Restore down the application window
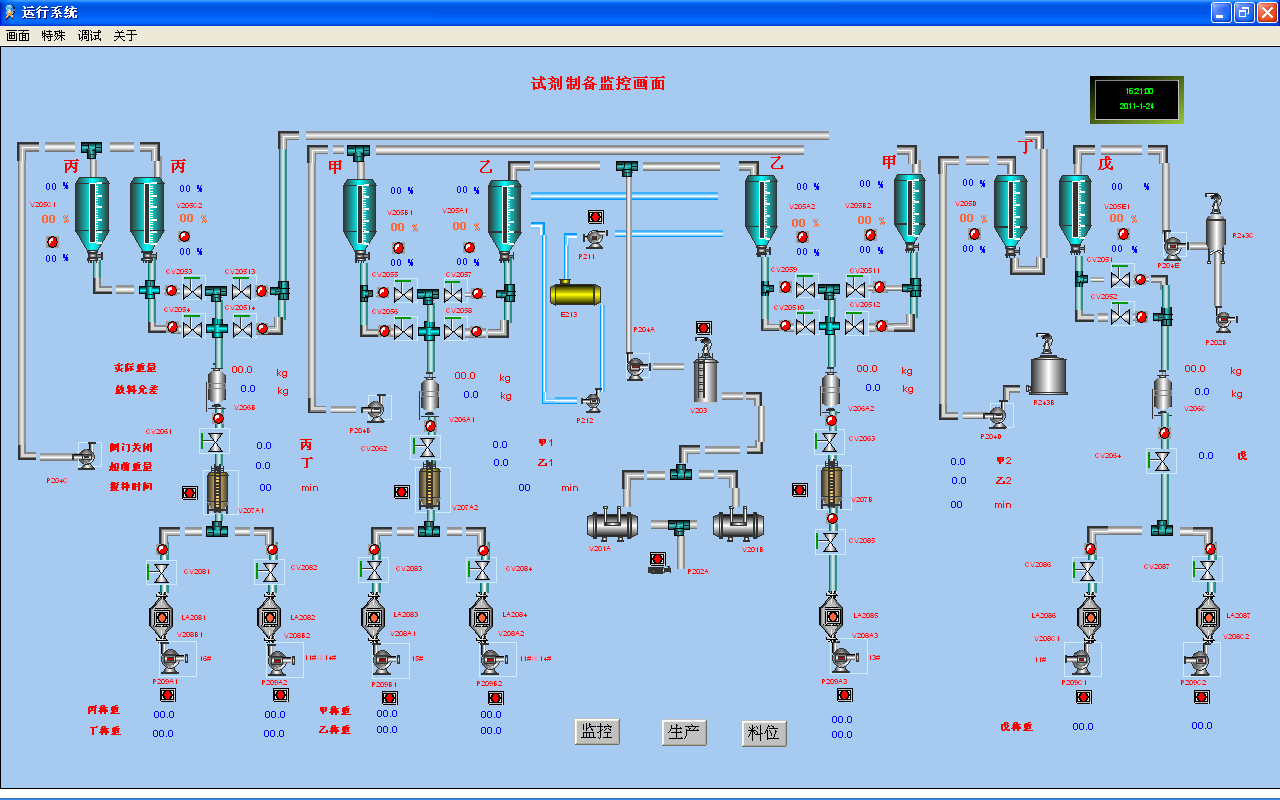The image size is (1280, 800). 1243,12
